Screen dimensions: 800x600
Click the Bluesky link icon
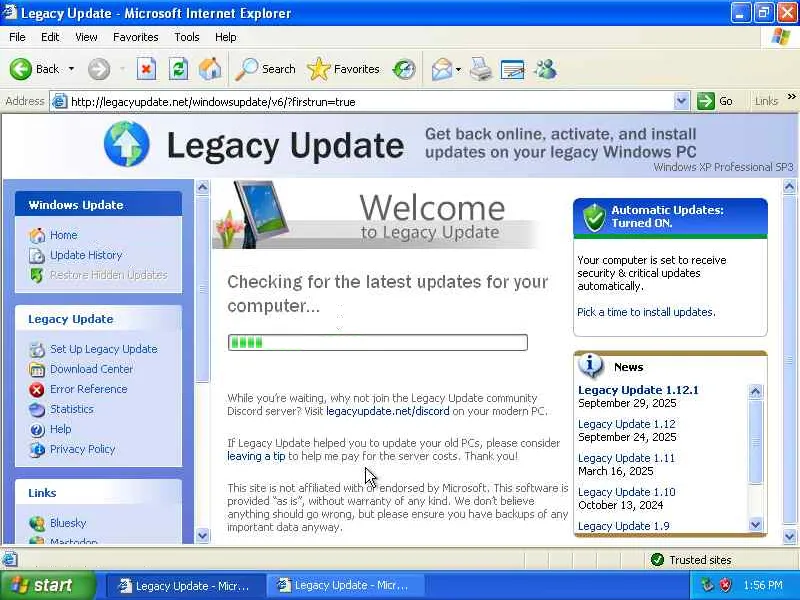pos(37,523)
